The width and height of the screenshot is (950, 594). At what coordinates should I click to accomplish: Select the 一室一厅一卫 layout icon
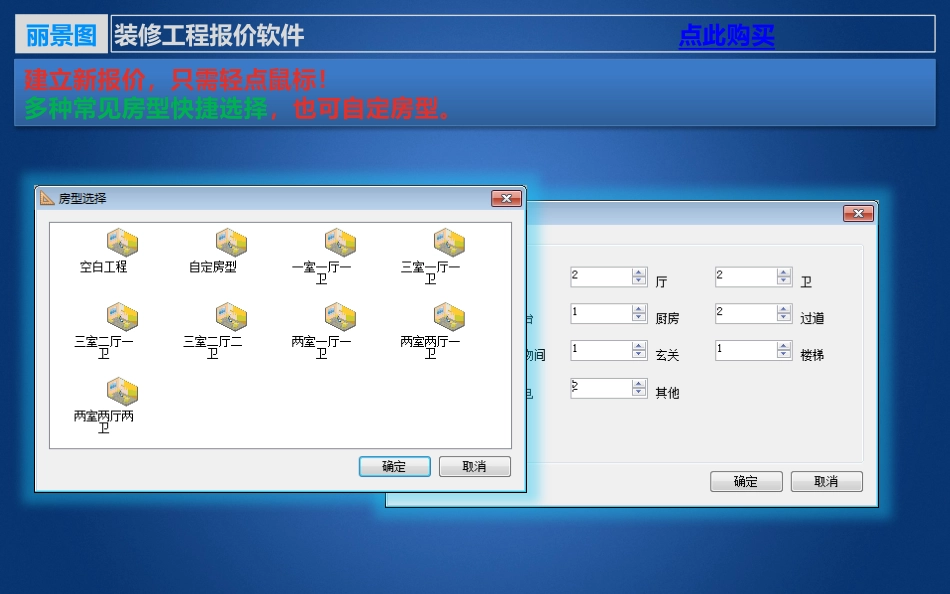[x=340, y=242]
